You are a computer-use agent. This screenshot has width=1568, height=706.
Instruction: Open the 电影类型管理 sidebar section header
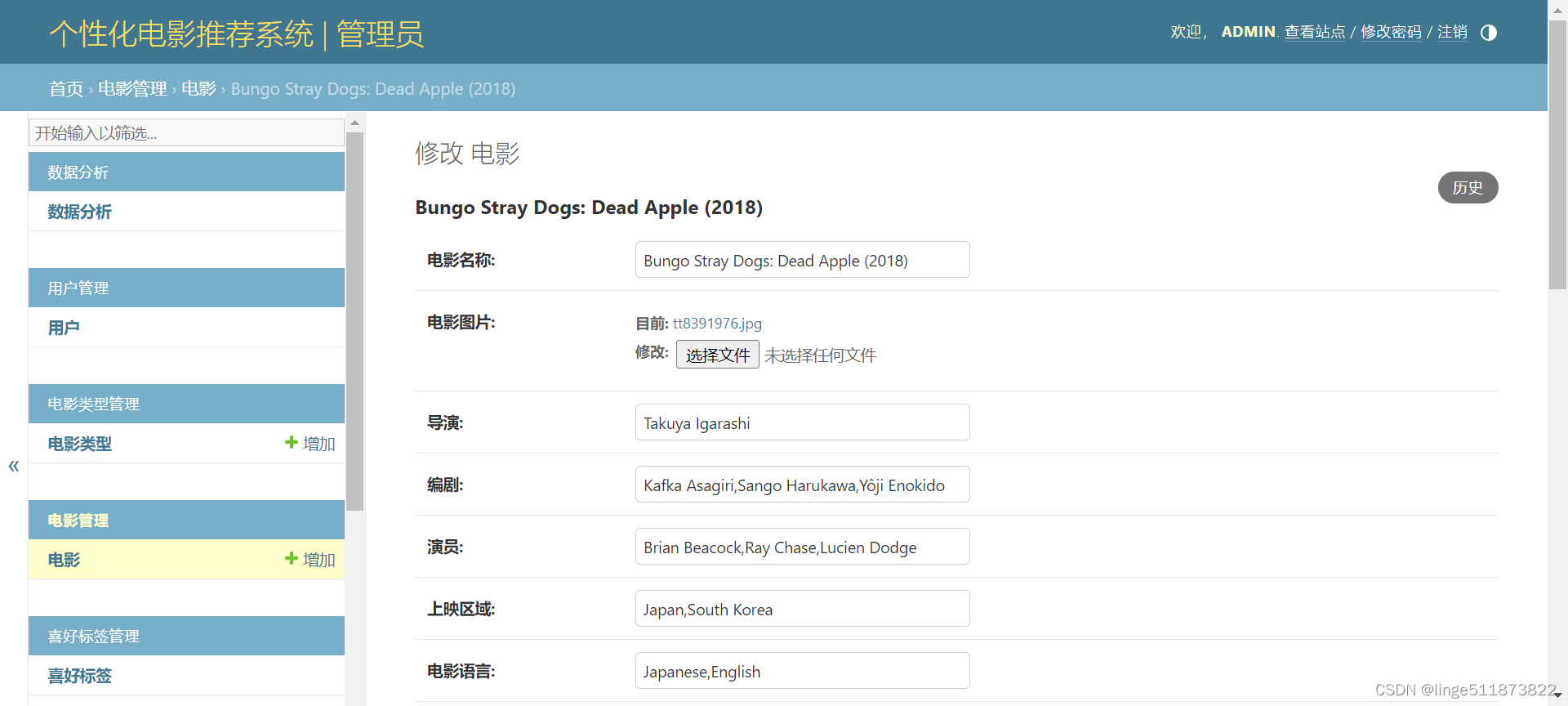click(93, 404)
